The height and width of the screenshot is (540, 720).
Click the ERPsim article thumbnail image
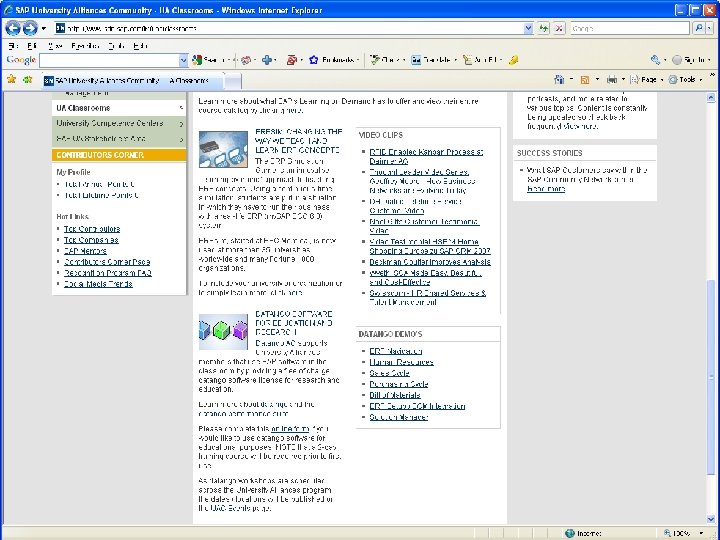[223, 149]
